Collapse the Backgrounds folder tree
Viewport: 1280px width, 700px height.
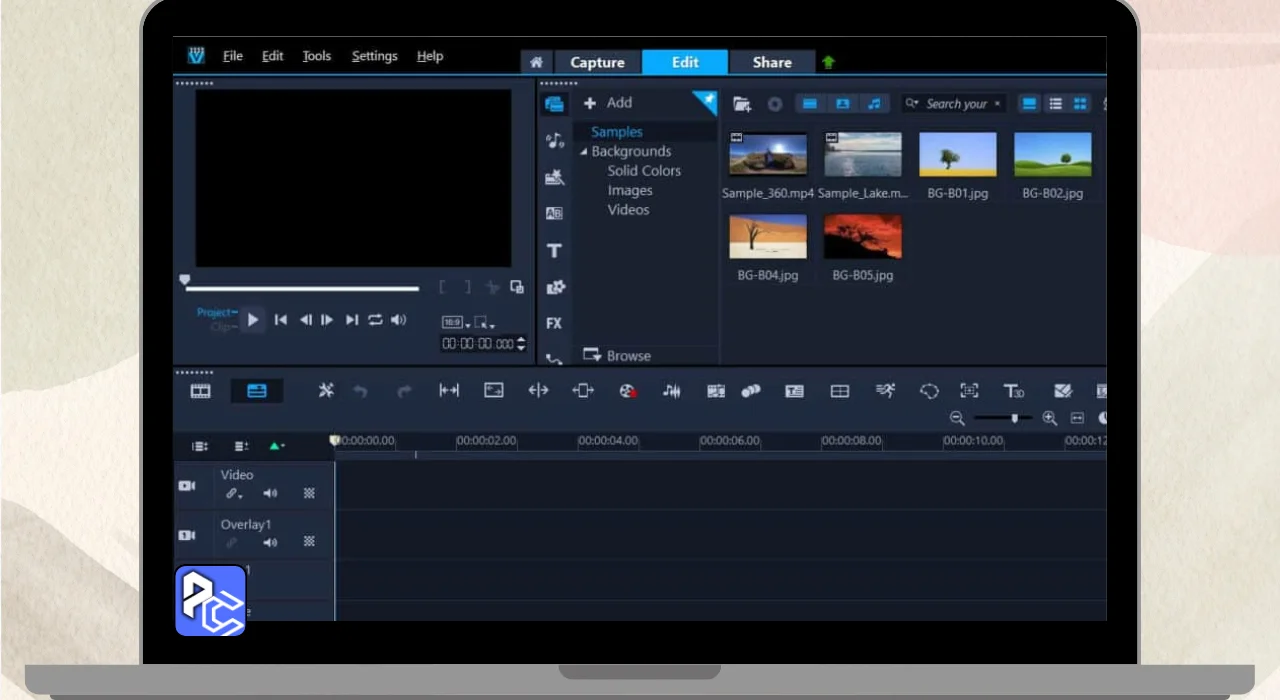[584, 152]
